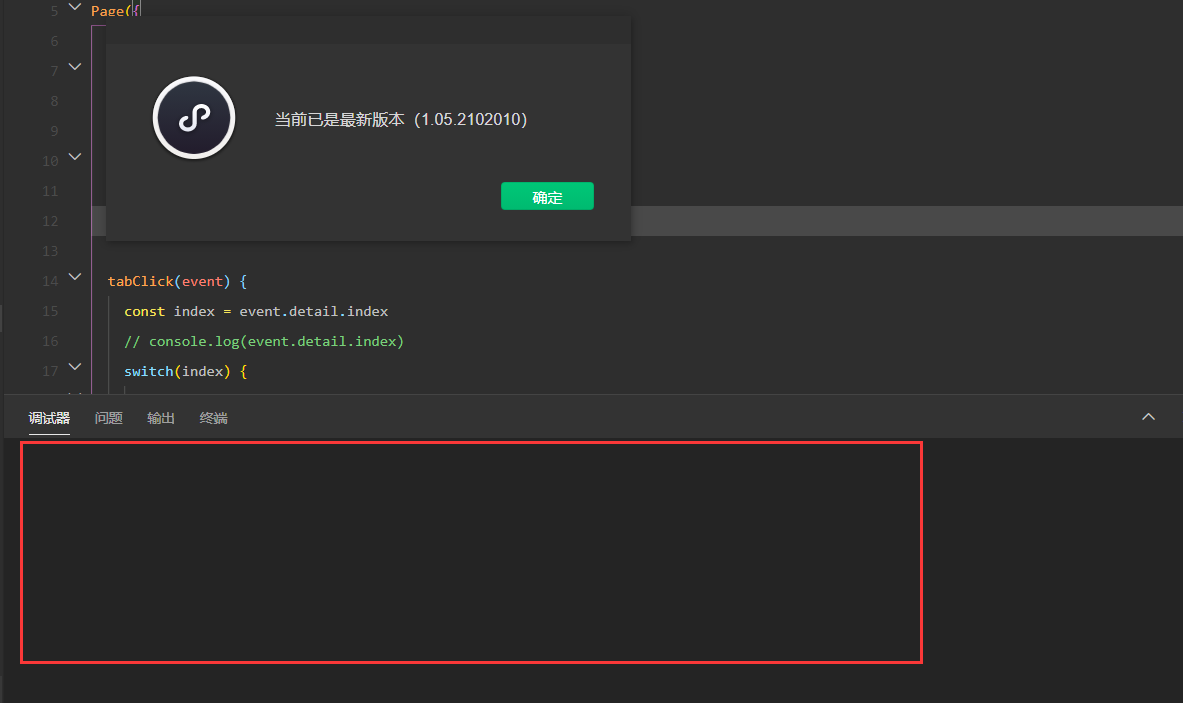The width and height of the screenshot is (1183, 703).
Task: Collapse the bottom panel with chevron
Action: tap(1148, 416)
